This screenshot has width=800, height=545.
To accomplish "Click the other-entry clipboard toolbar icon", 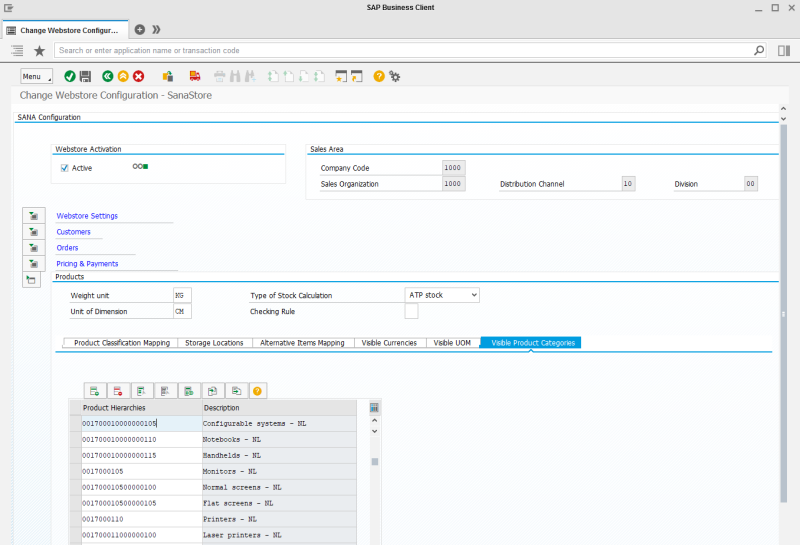I will (x=168, y=77).
